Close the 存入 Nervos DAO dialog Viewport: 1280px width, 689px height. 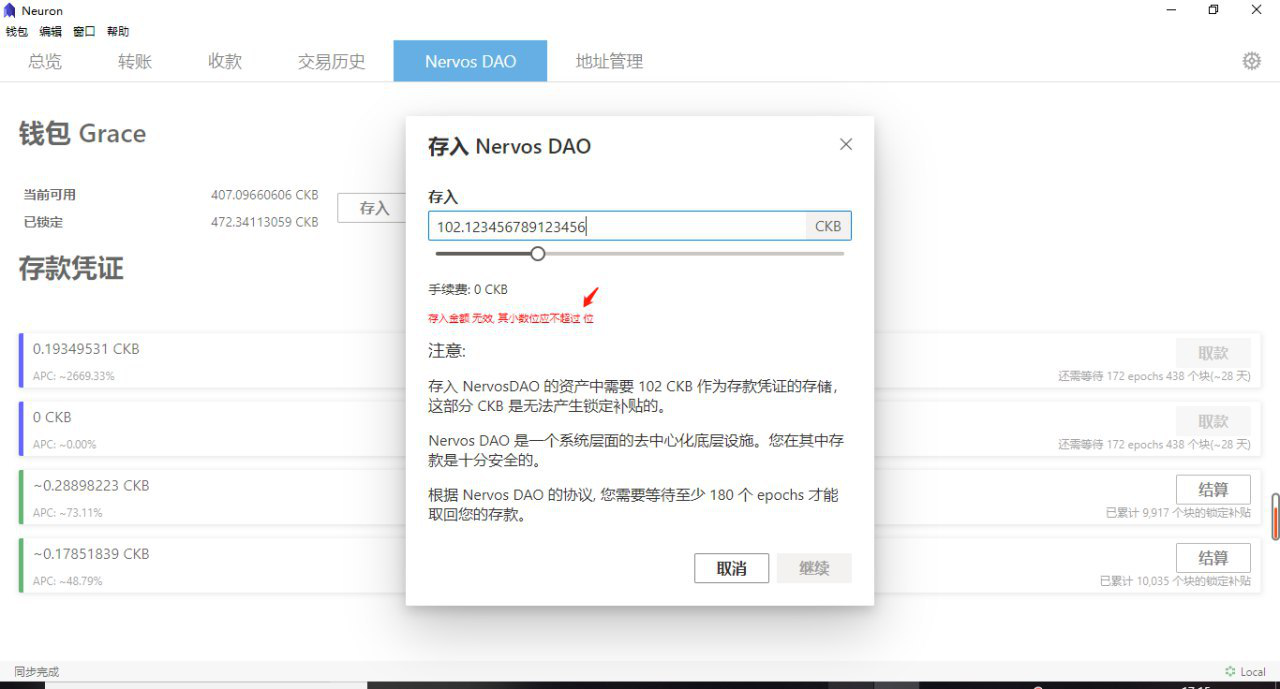[846, 144]
